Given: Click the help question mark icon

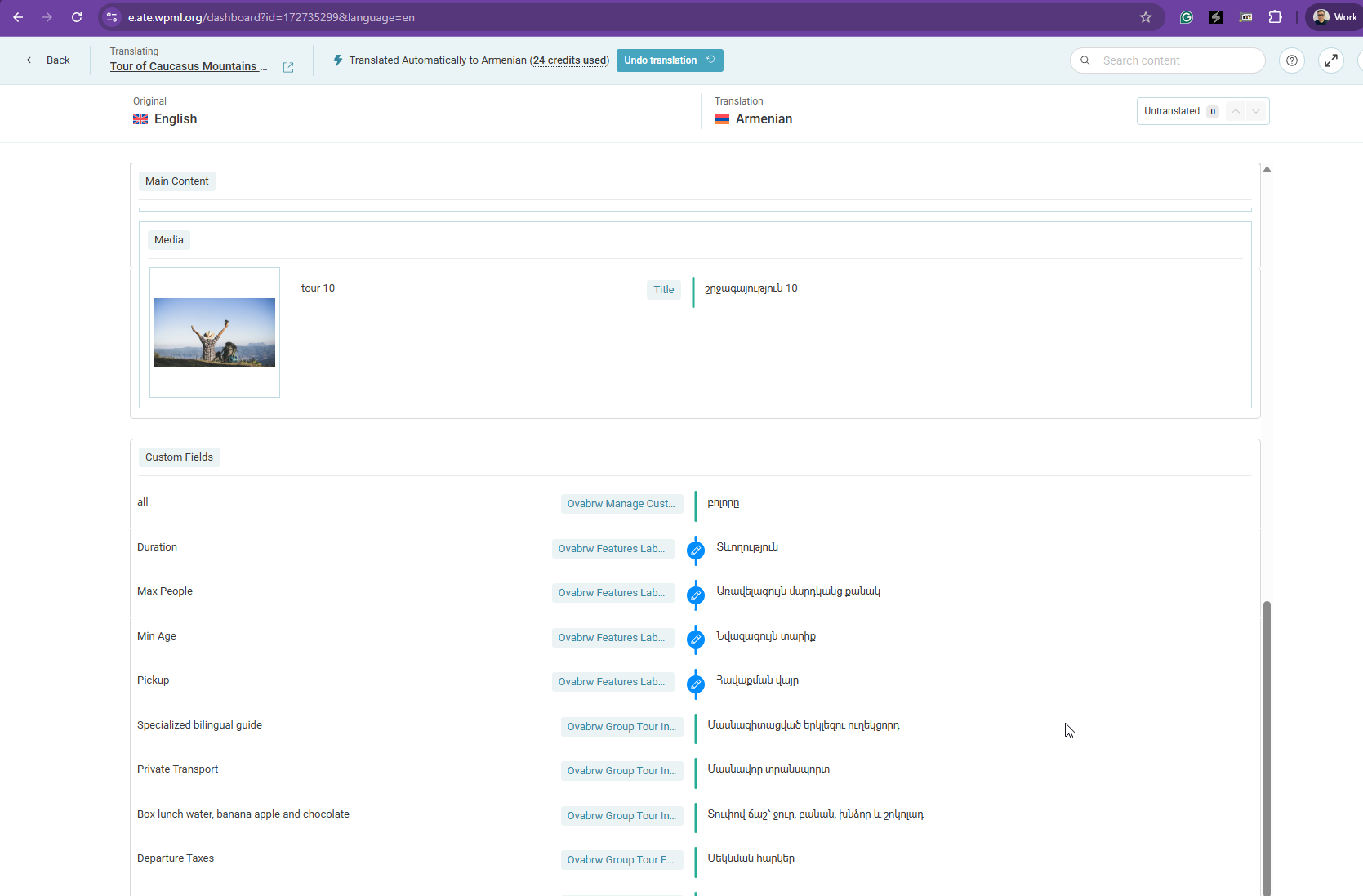Looking at the screenshot, I should pos(1292,60).
